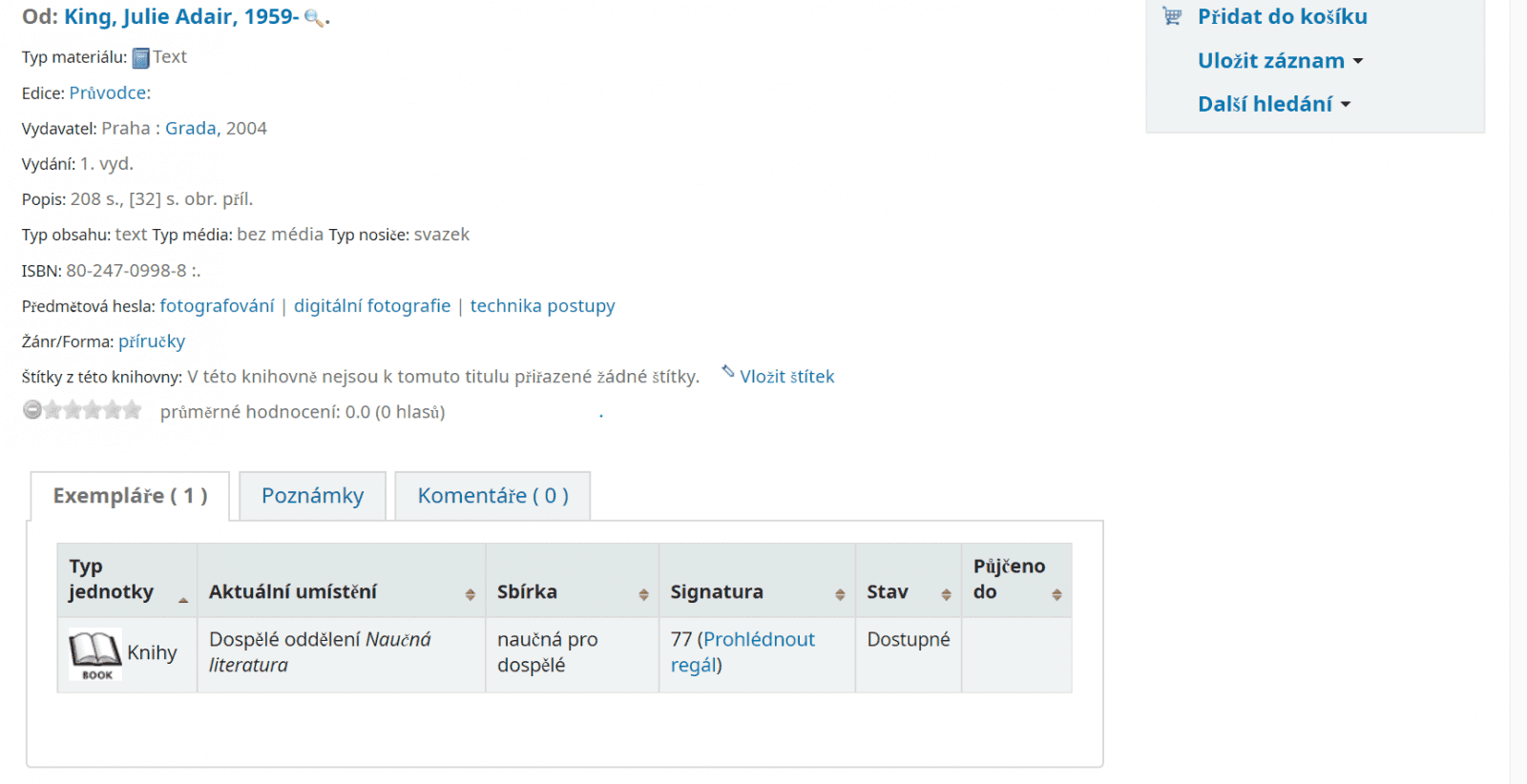Give a five-star rating with the last star
The width and height of the screenshot is (1527, 784).
pos(133,410)
